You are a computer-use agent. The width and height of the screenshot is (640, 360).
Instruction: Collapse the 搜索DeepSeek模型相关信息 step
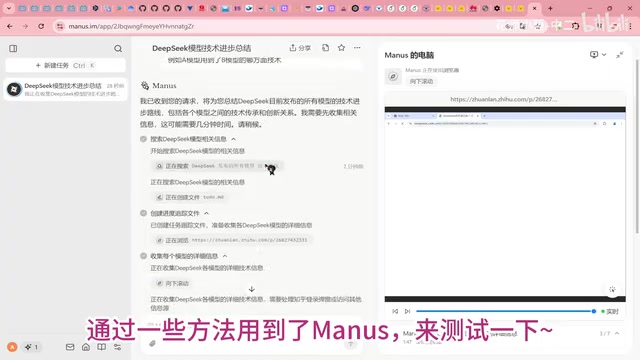click(234, 139)
